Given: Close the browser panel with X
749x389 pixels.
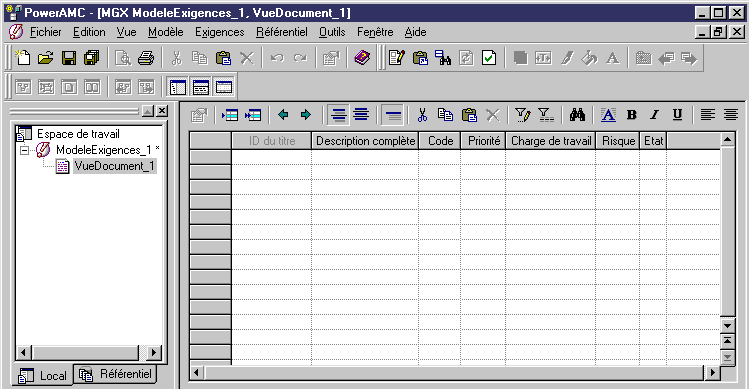Looking at the screenshot, I should click(162, 111).
